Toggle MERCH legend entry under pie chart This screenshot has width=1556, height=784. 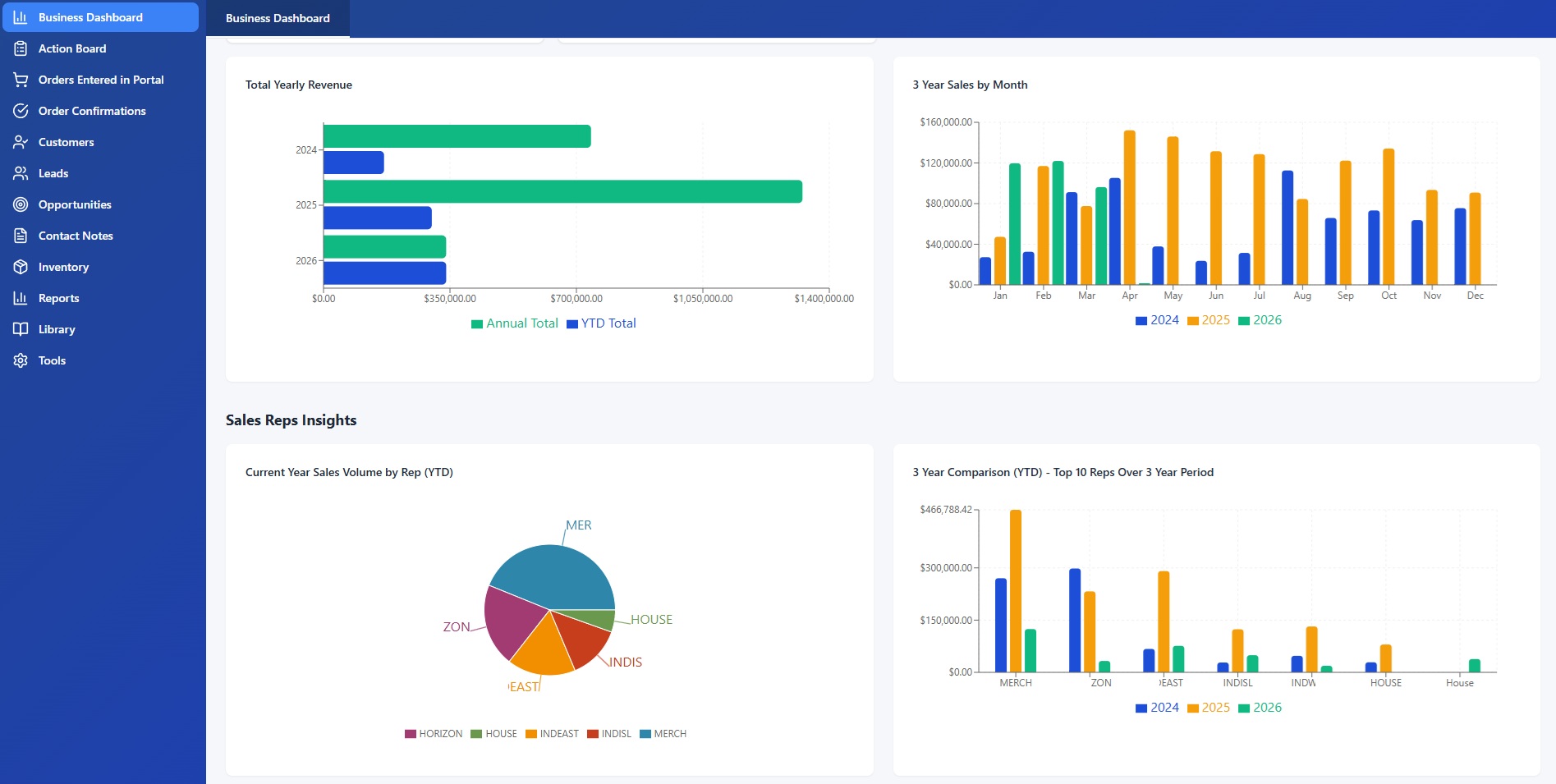(663, 734)
